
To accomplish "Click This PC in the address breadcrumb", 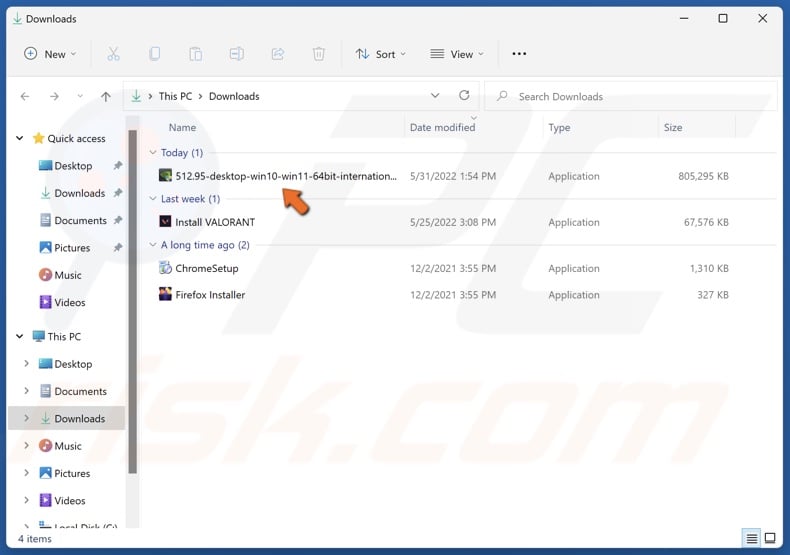I will tap(175, 96).
